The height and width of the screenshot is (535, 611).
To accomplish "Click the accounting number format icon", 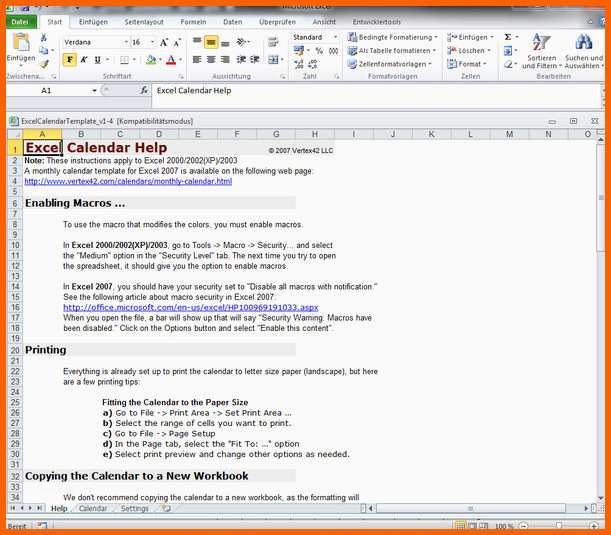I will coord(299,50).
